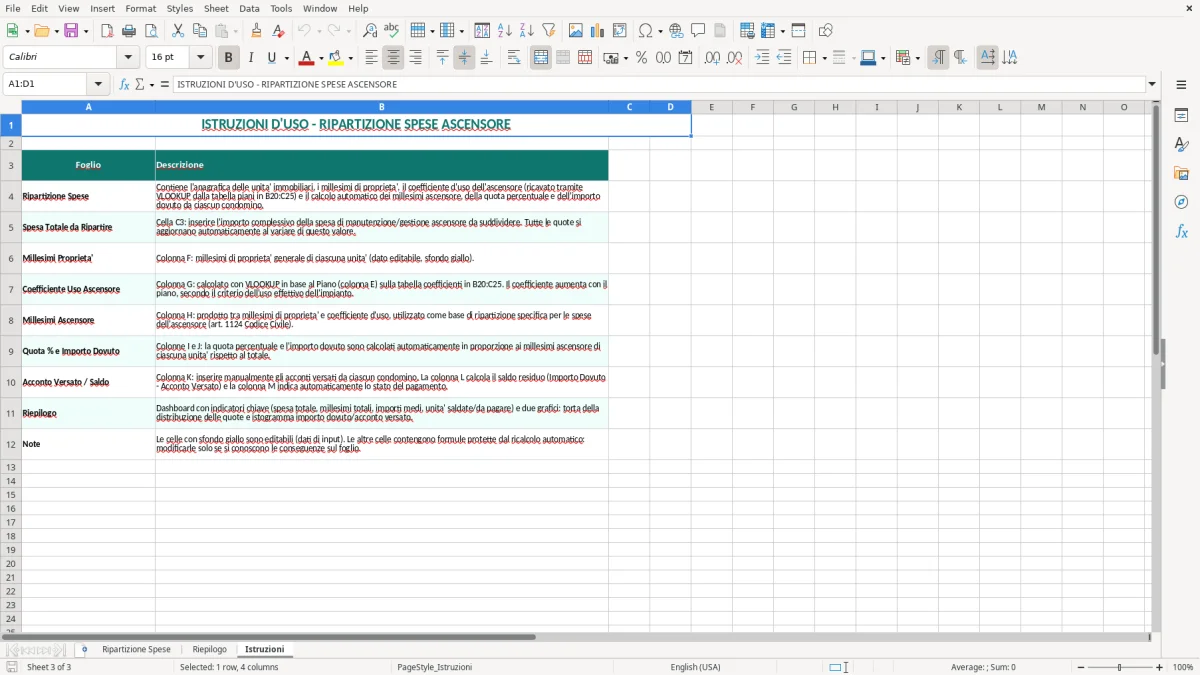Open the sidebar Navigator compass icon
The image size is (1200, 675).
1181,202
